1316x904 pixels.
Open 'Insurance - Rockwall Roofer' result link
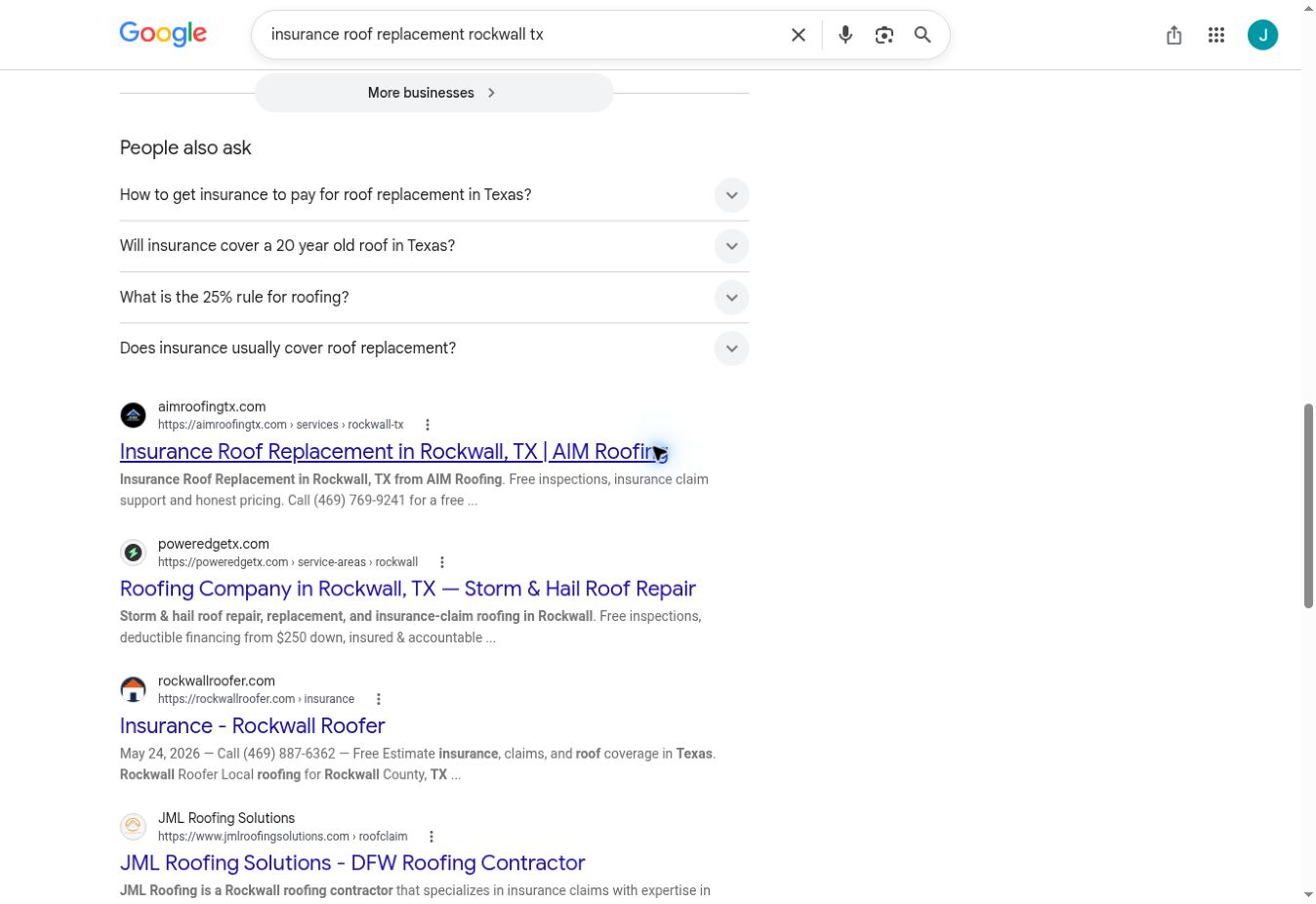[x=252, y=726]
